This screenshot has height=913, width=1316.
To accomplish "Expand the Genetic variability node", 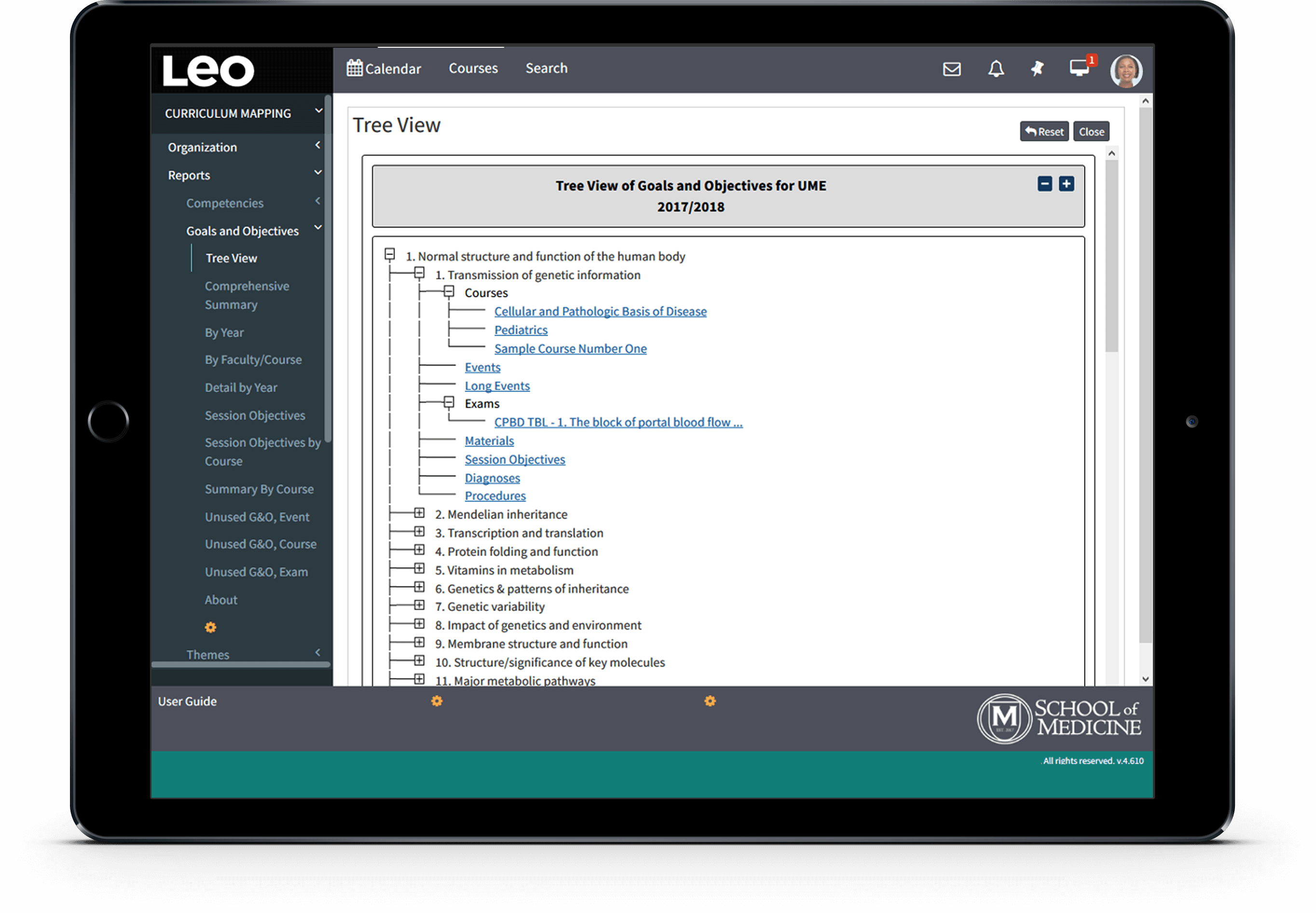I will coord(419,605).
